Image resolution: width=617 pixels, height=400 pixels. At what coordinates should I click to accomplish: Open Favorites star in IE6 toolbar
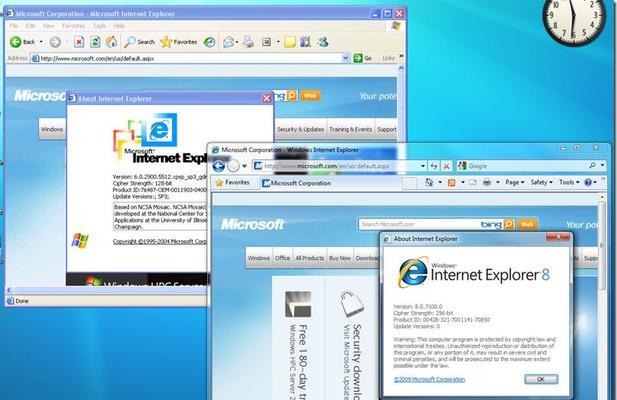click(x=179, y=42)
